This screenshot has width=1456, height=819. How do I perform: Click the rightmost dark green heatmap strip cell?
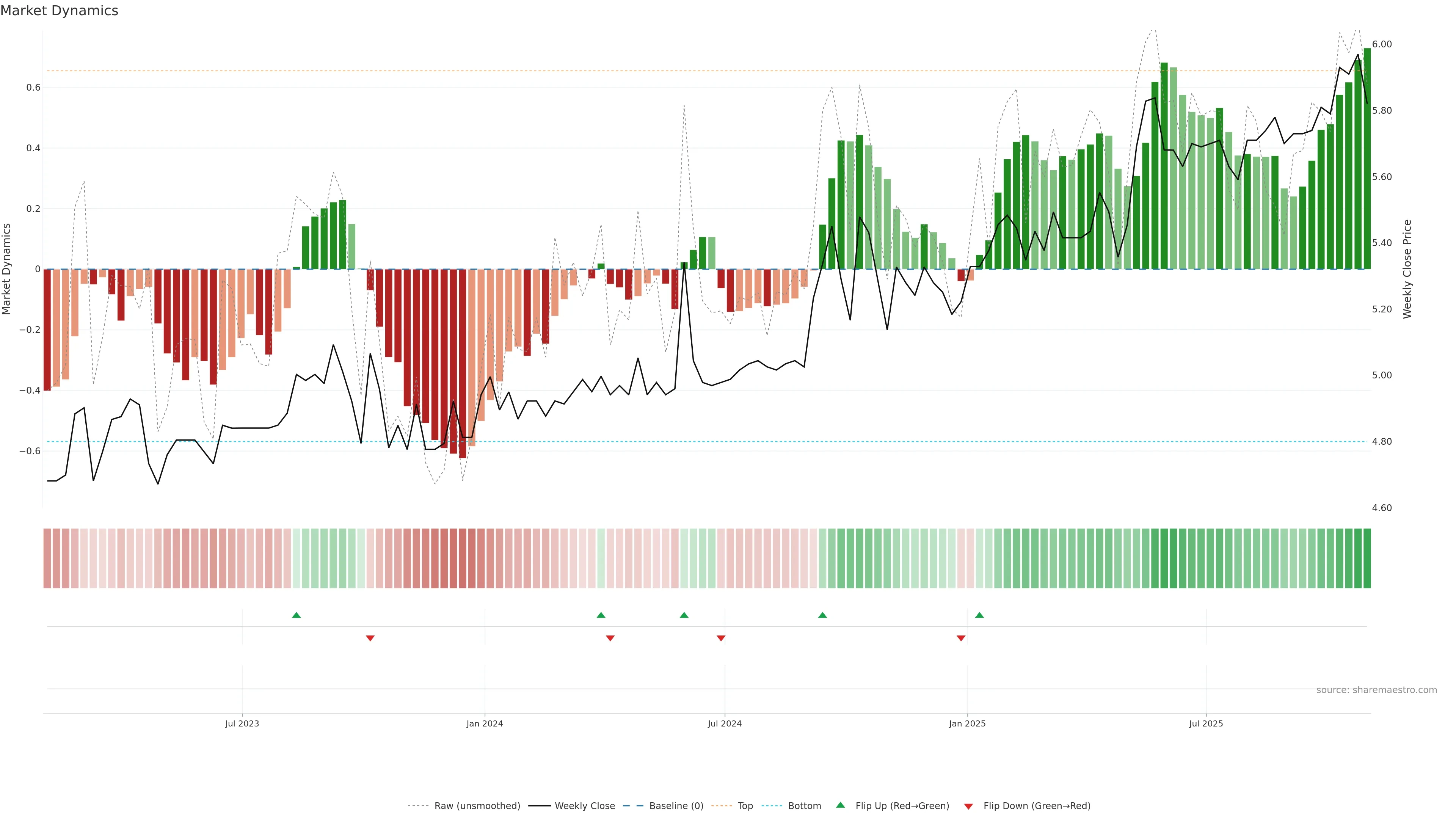(x=1367, y=559)
